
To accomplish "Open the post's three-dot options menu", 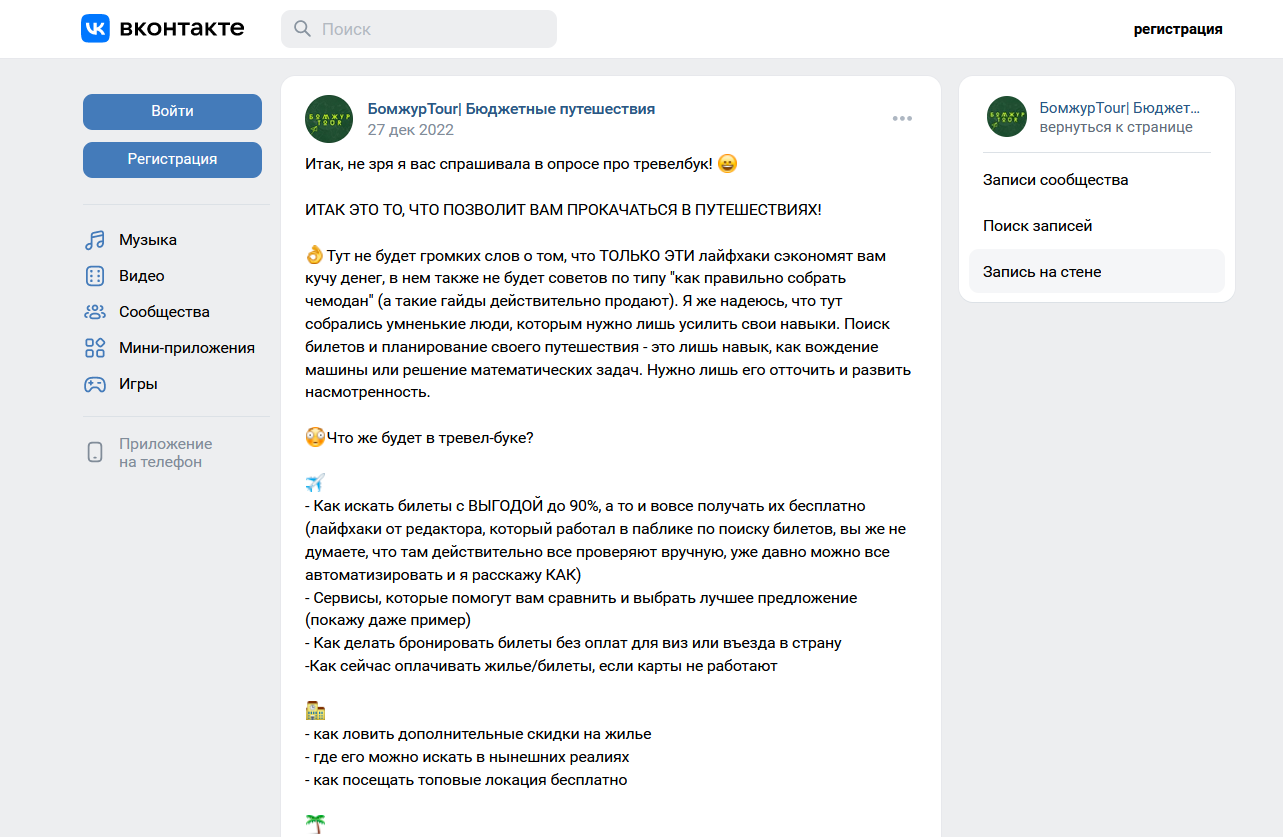I will coord(902,119).
